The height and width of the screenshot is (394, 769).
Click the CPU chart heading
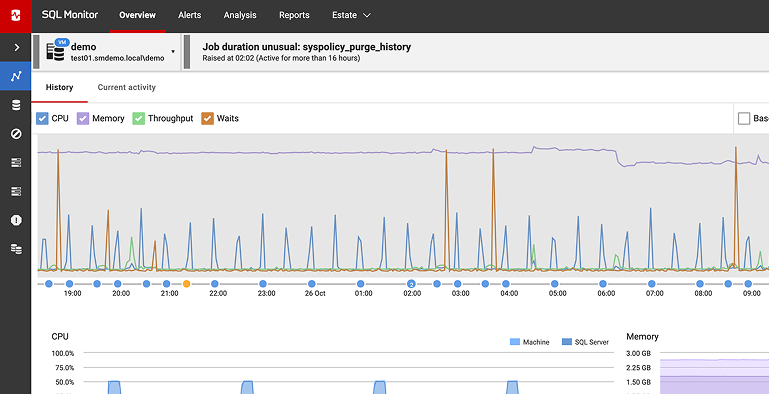pos(60,337)
